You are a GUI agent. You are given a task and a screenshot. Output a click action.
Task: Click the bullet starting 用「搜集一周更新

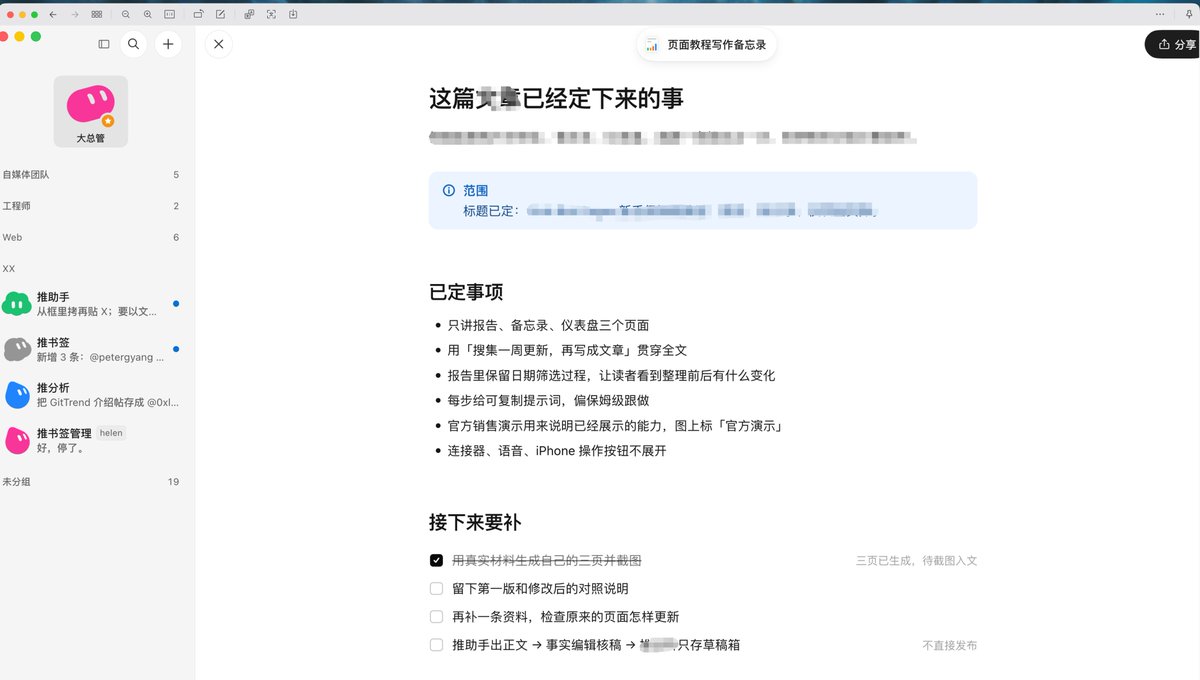pyautogui.click(x=567, y=350)
